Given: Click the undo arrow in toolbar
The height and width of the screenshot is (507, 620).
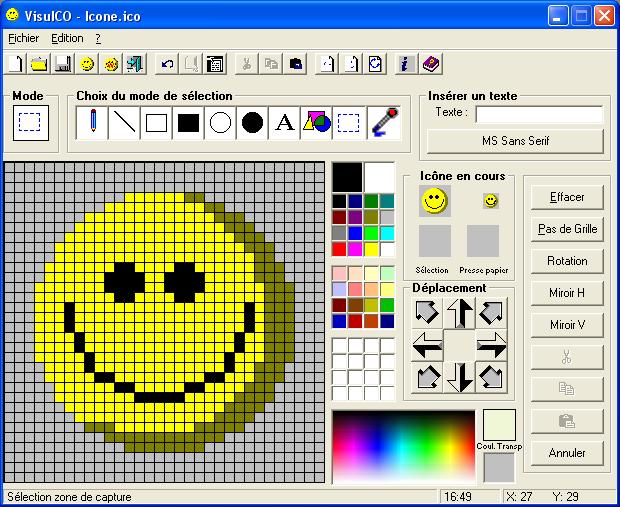Looking at the screenshot, I should (x=167, y=64).
